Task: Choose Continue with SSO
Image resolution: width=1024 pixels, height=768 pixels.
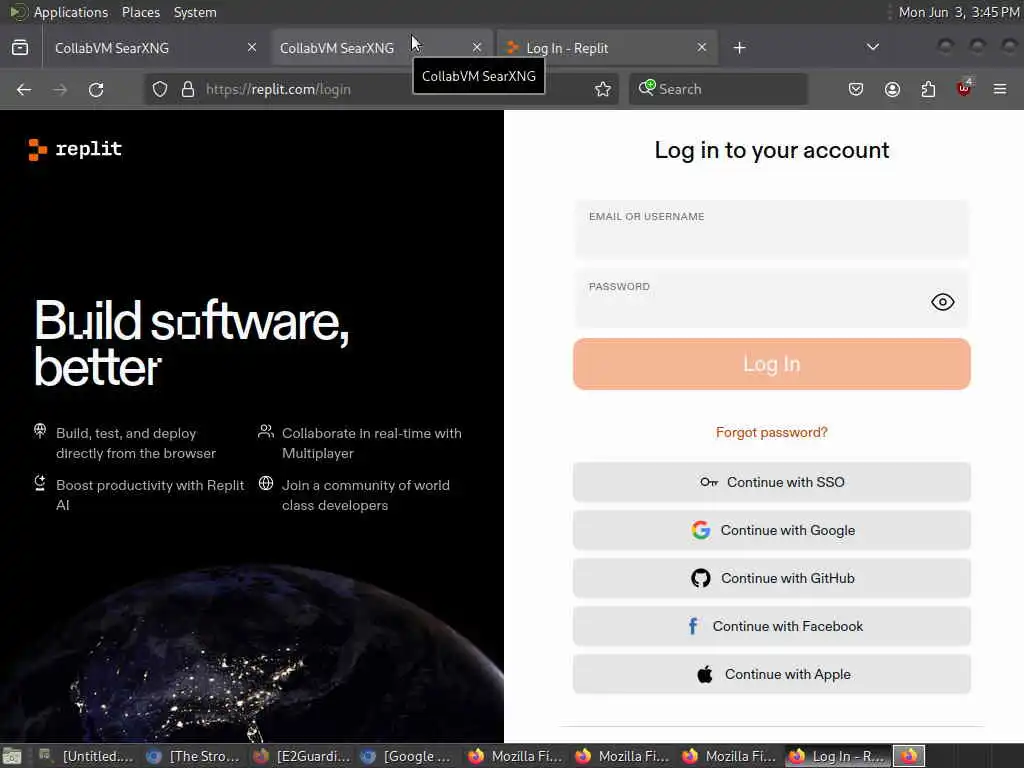Action: [771, 482]
